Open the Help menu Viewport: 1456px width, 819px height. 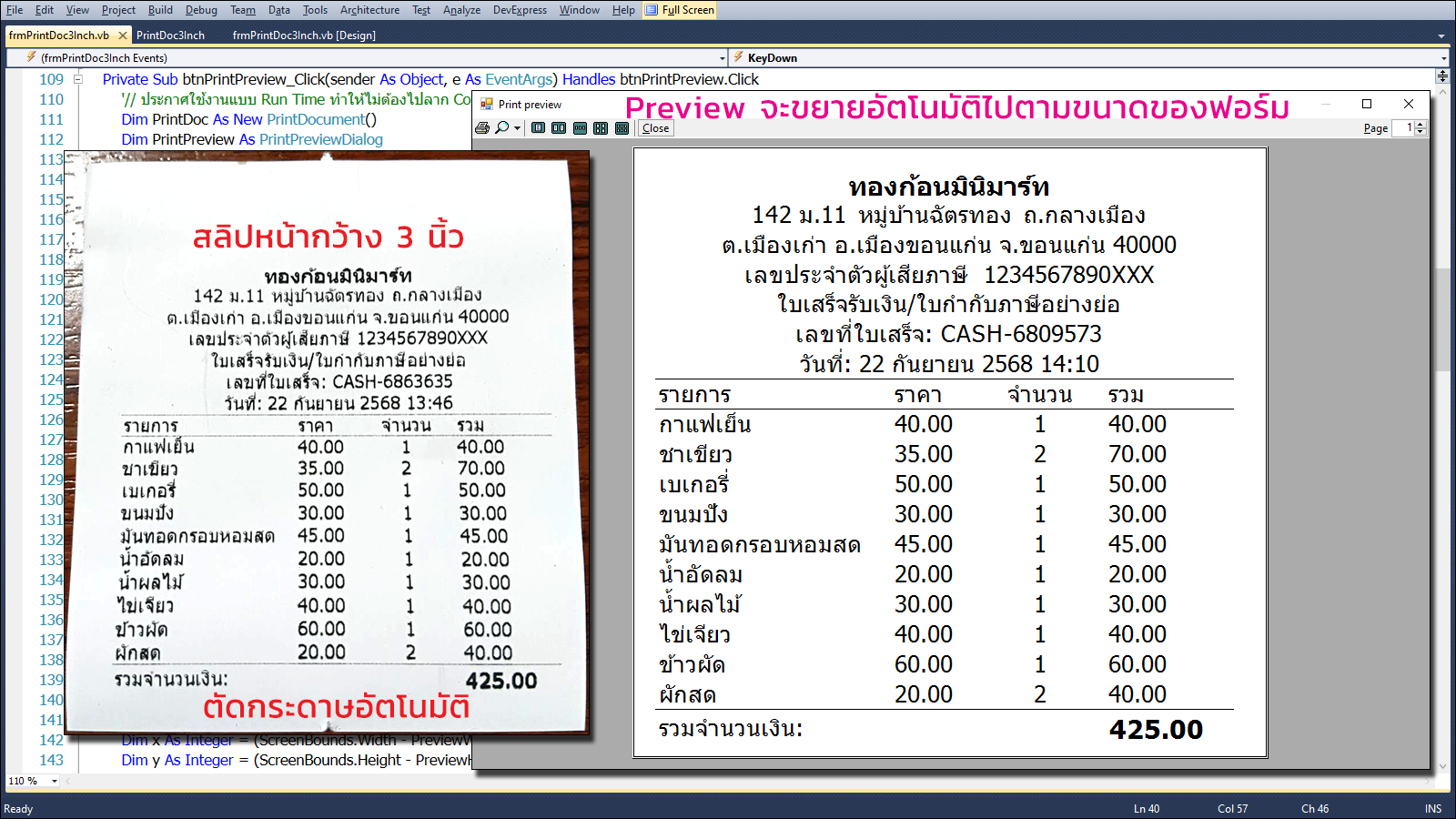pyautogui.click(x=623, y=10)
